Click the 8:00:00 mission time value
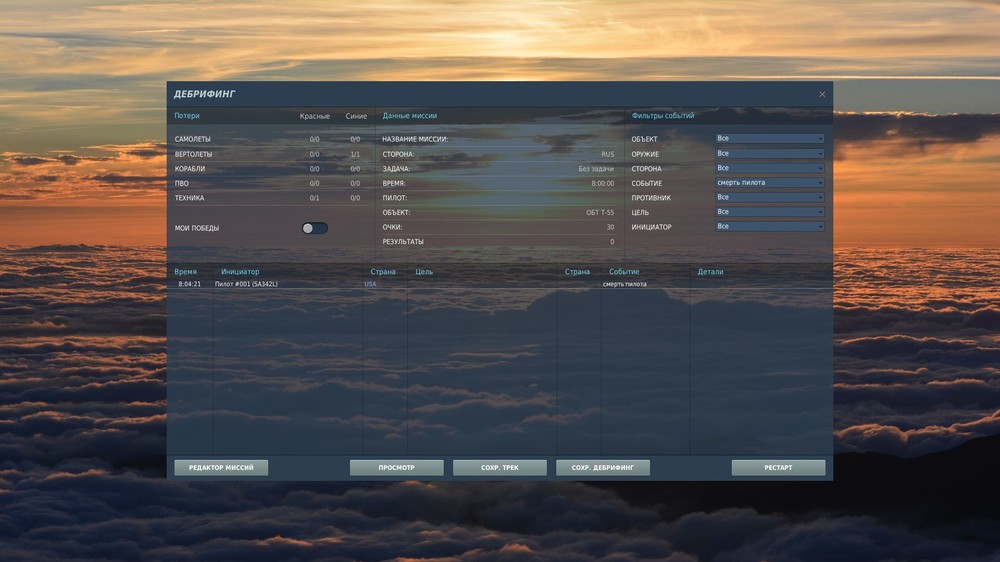Image resolution: width=1000 pixels, height=562 pixels. 603,184
